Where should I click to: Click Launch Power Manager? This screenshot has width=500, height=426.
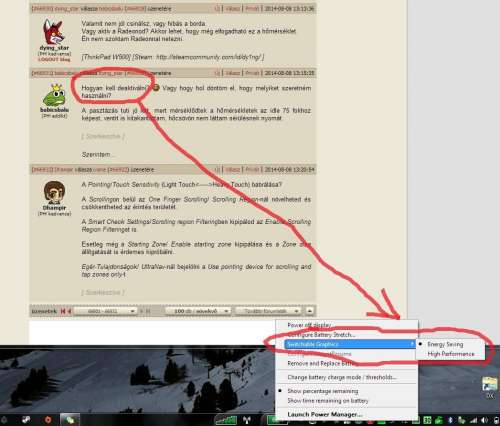(347, 414)
